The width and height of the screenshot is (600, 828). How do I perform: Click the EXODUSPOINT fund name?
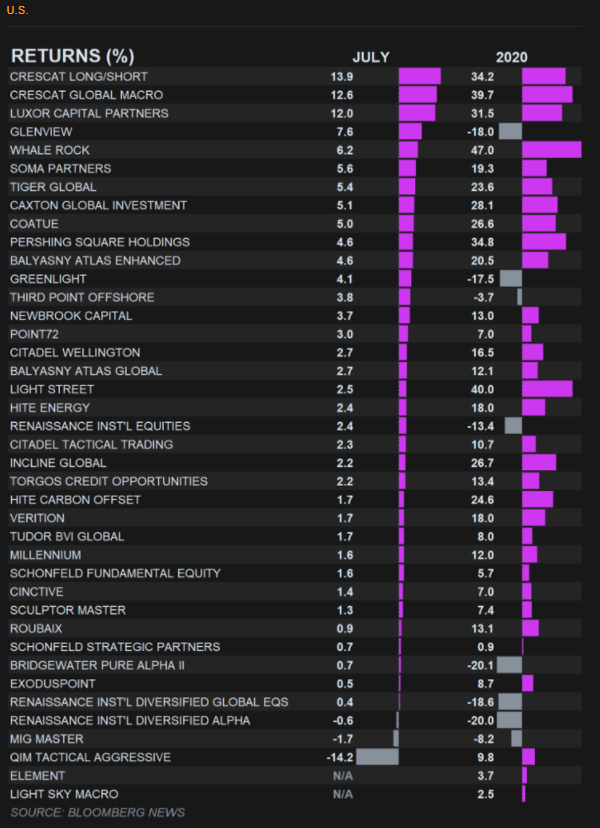[53, 684]
